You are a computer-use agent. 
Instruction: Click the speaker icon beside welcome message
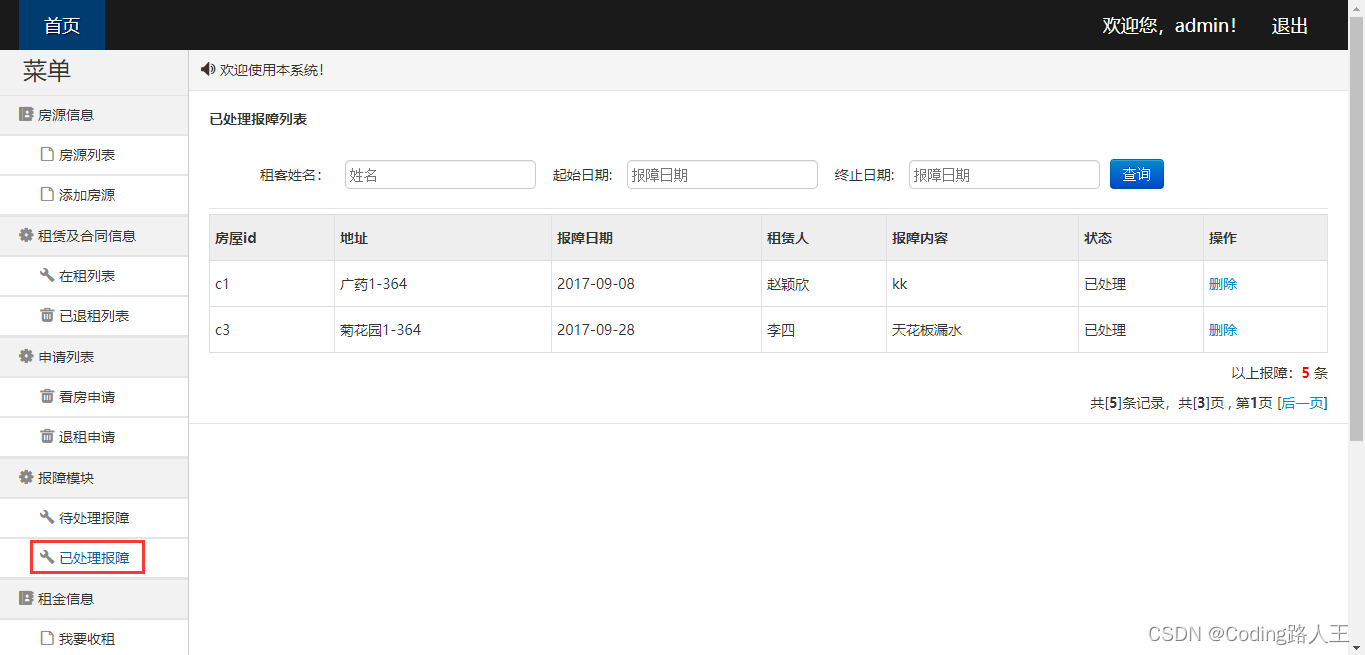click(x=208, y=69)
